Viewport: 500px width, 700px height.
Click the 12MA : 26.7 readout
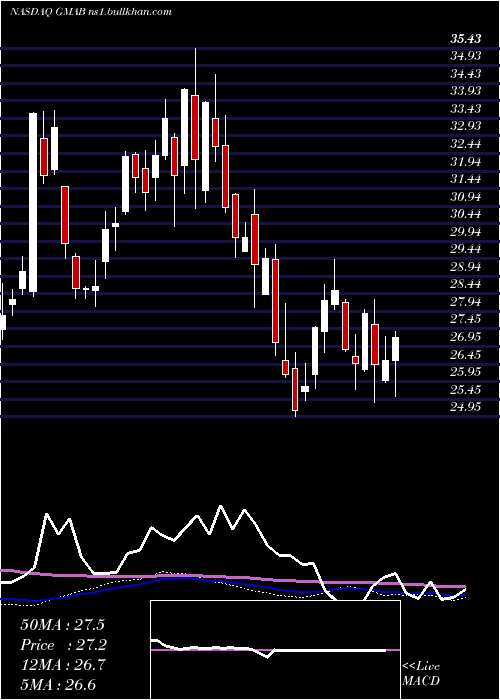[x=62, y=665]
